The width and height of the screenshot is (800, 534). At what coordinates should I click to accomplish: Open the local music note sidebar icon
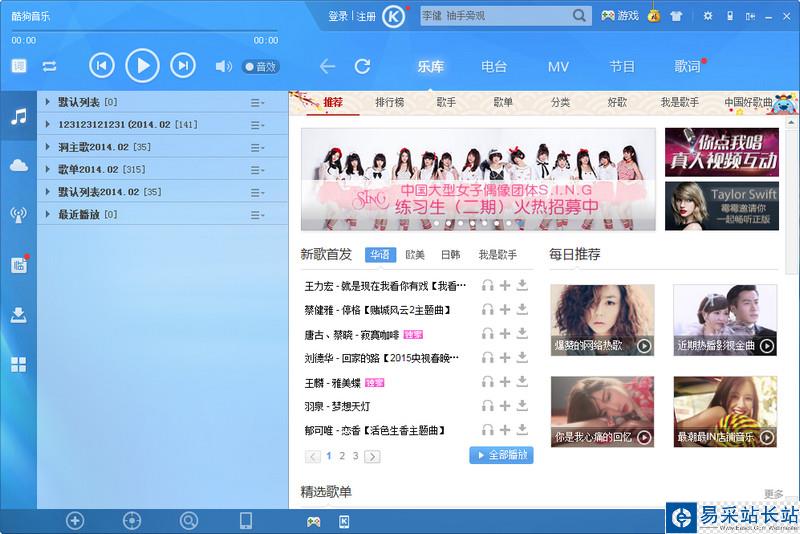(19, 117)
